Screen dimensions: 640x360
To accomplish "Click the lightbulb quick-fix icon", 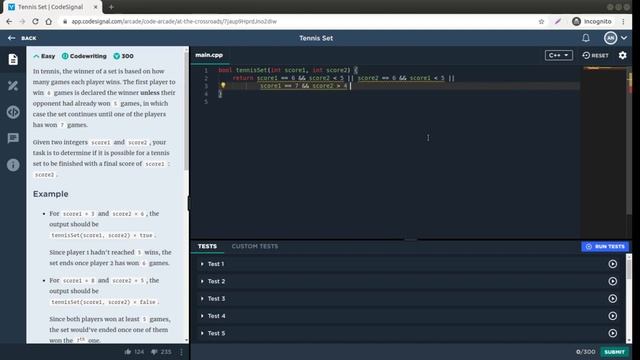I will point(223,85).
